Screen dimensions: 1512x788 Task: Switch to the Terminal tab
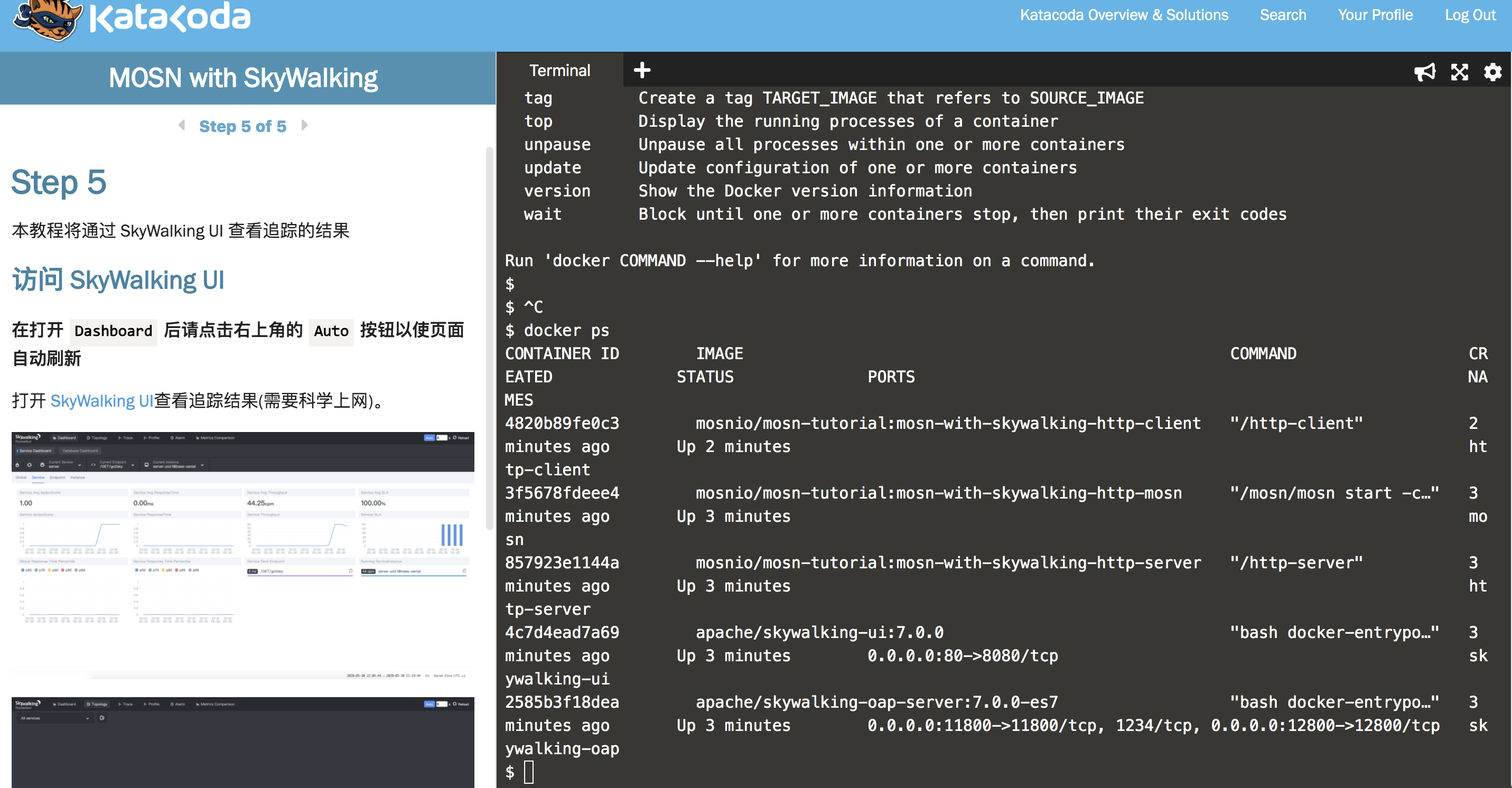point(559,70)
